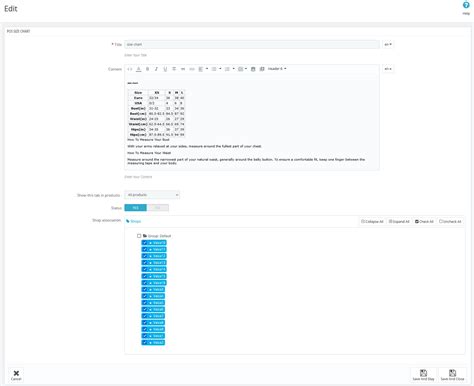Uncheck the last shop in the shop list
Image resolution: width=474 pixels, height=386 pixels.
(x=145, y=342)
